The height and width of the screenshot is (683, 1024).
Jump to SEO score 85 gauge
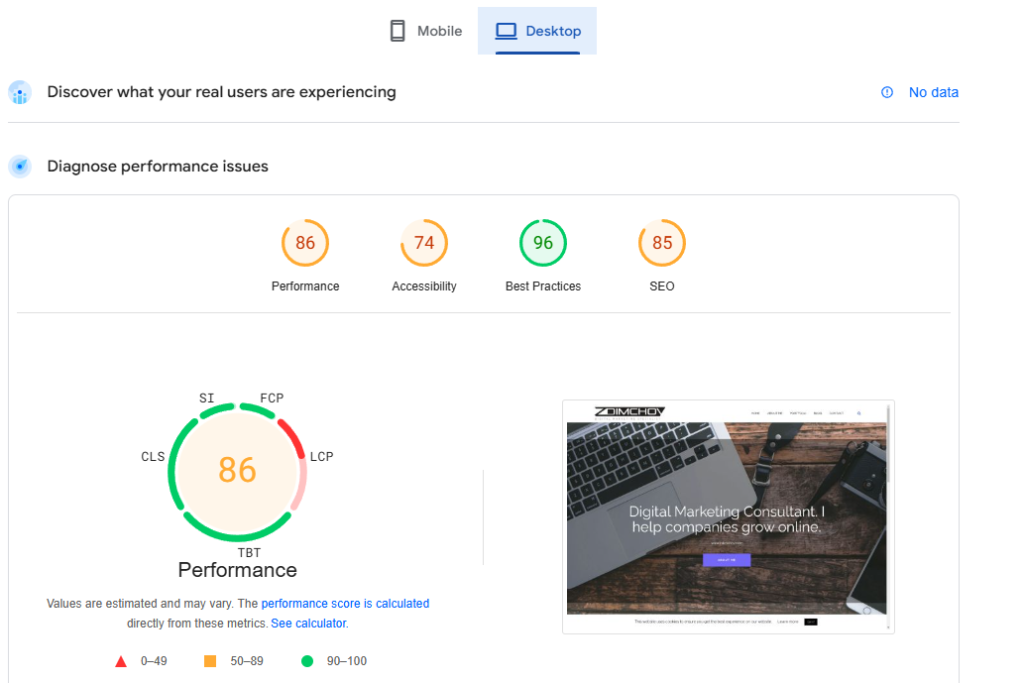pyautogui.click(x=662, y=243)
